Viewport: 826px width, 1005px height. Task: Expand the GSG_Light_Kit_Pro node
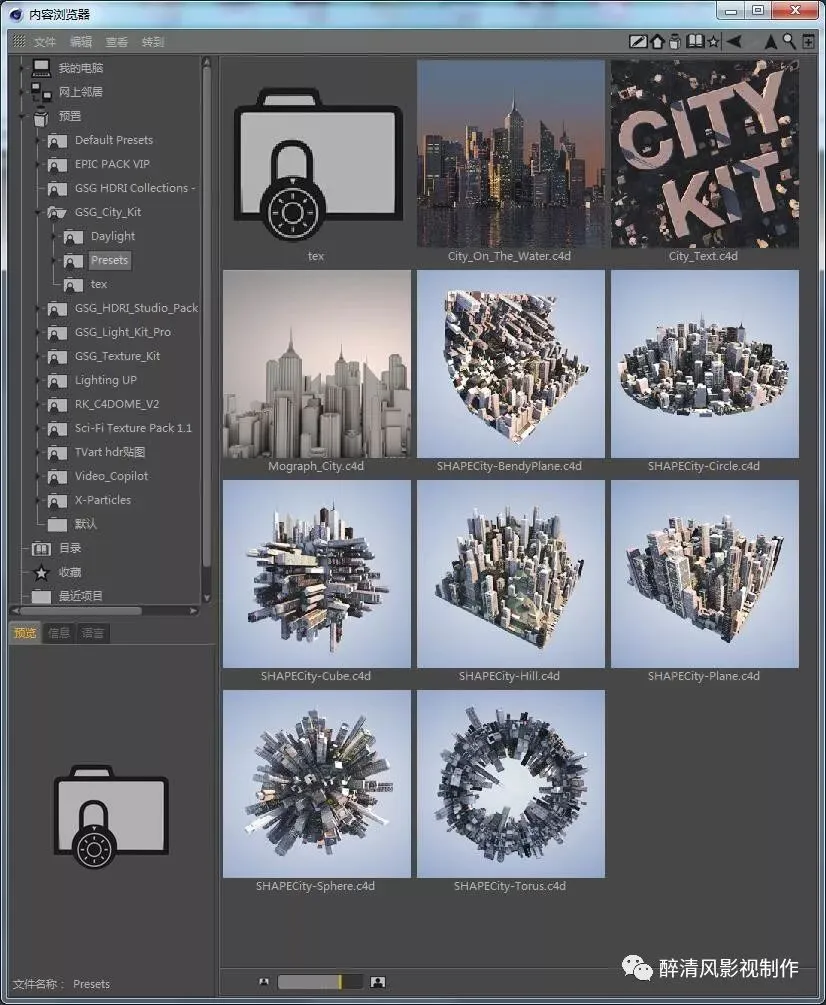pyautogui.click(x=38, y=332)
